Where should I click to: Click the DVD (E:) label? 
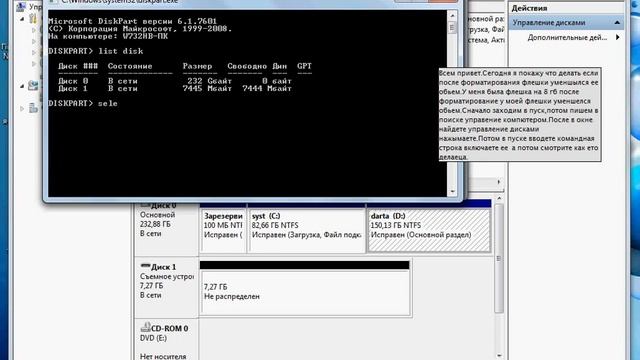153,338
